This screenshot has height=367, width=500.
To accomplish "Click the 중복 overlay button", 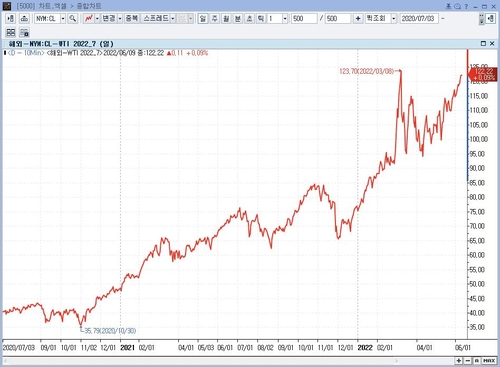I will click(x=131, y=18).
